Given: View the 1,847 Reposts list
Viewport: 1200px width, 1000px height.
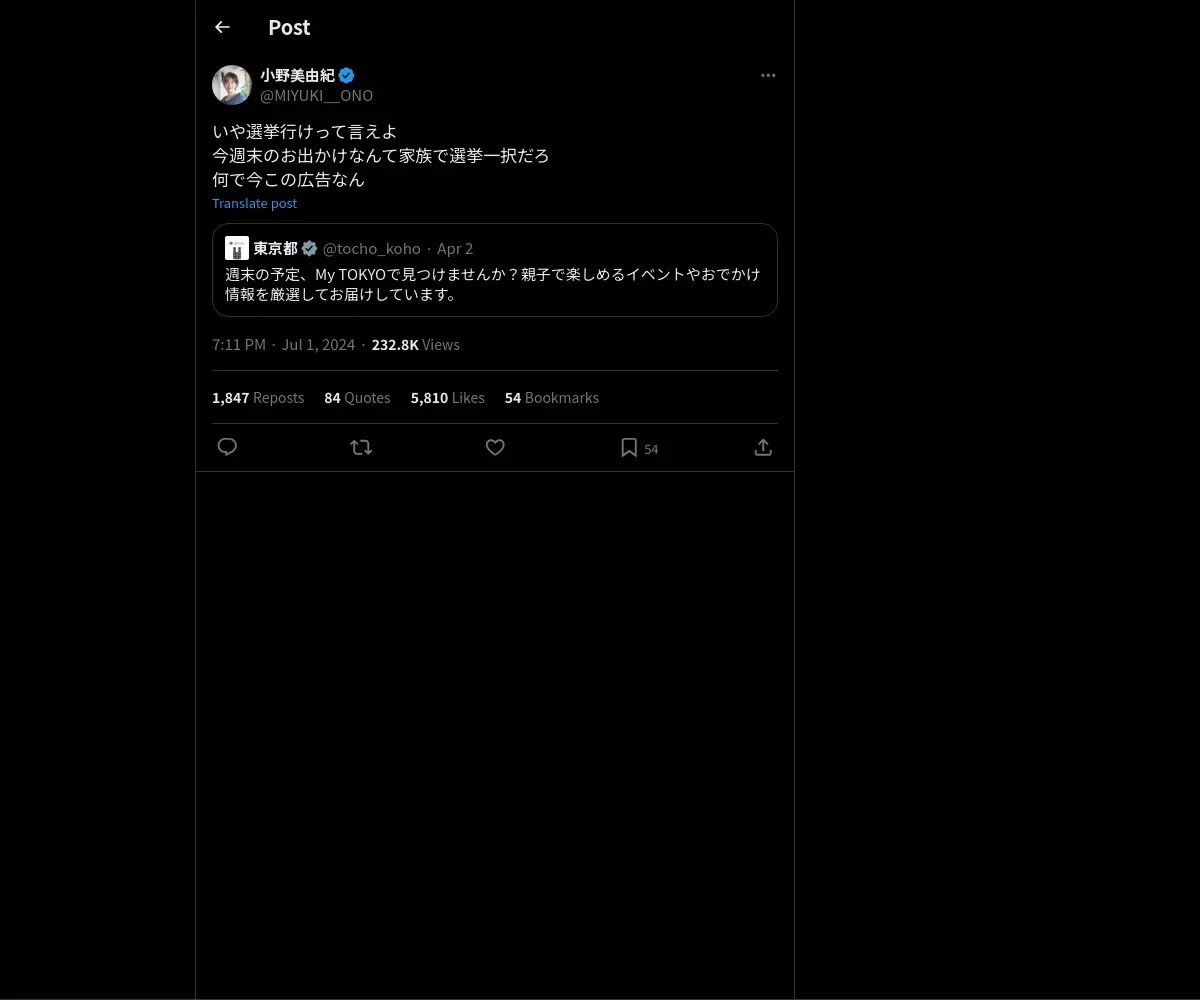Looking at the screenshot, I should (x=258, y=397).
